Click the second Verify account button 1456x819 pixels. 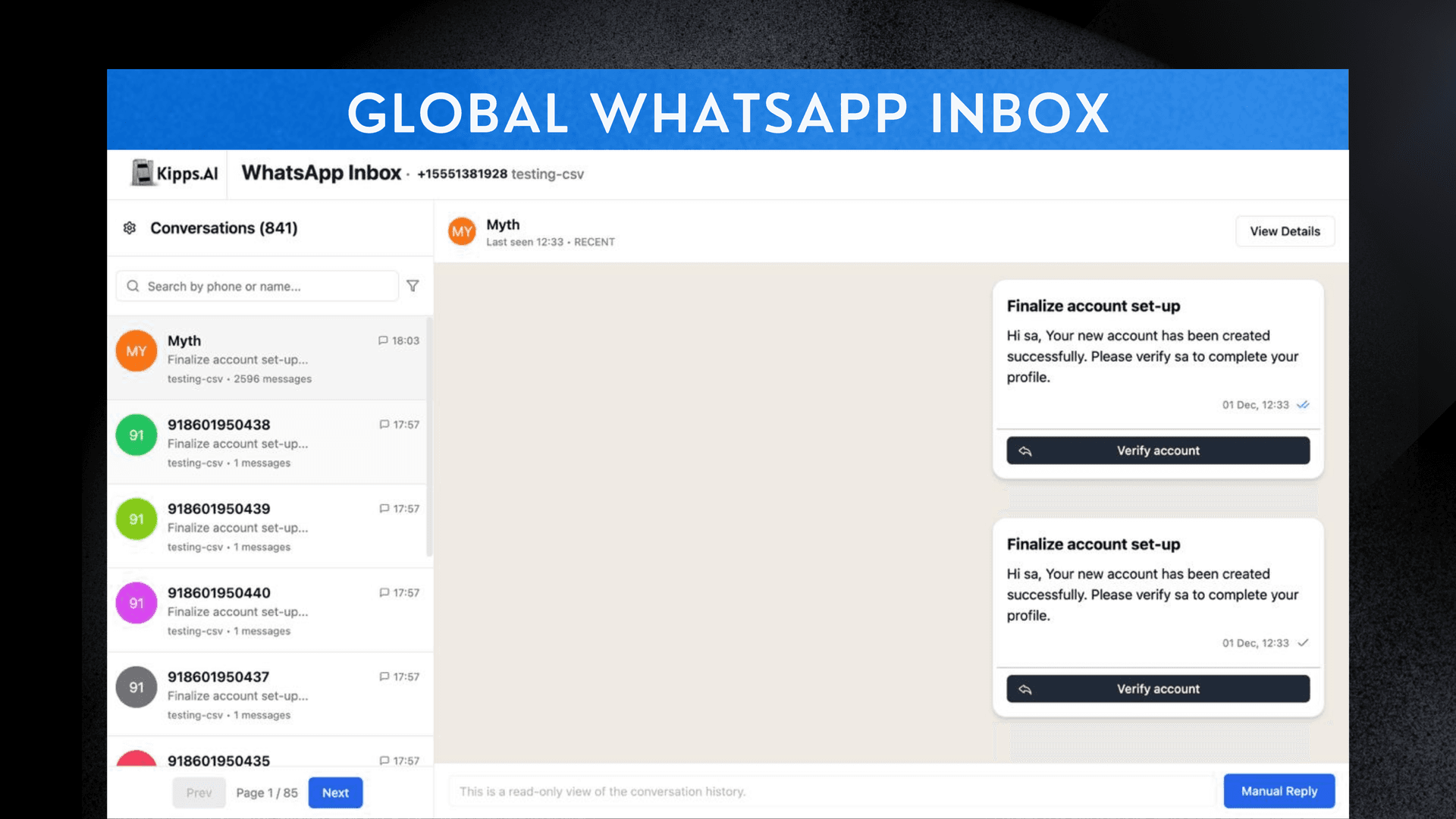(x=1157, y=689)
